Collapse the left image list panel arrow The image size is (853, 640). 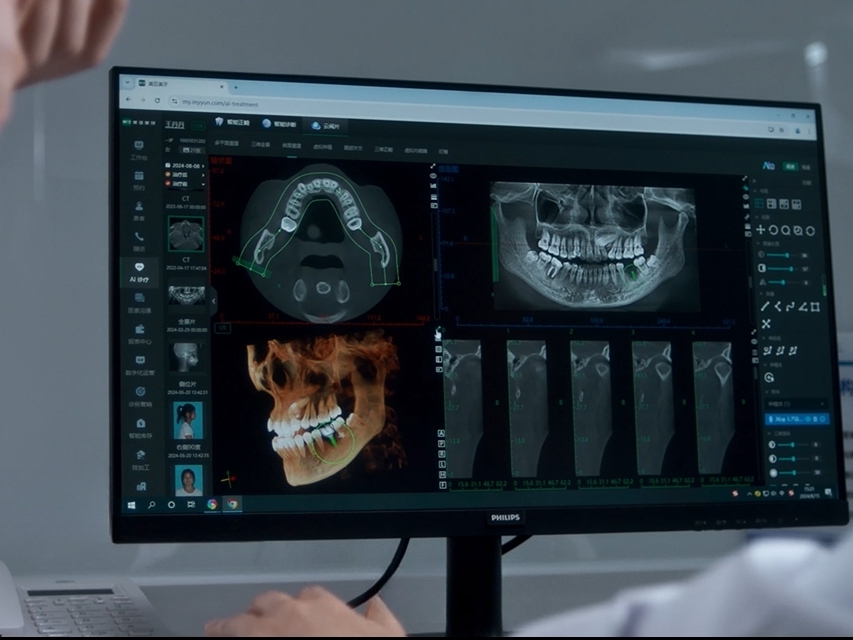tap(212, 299)
